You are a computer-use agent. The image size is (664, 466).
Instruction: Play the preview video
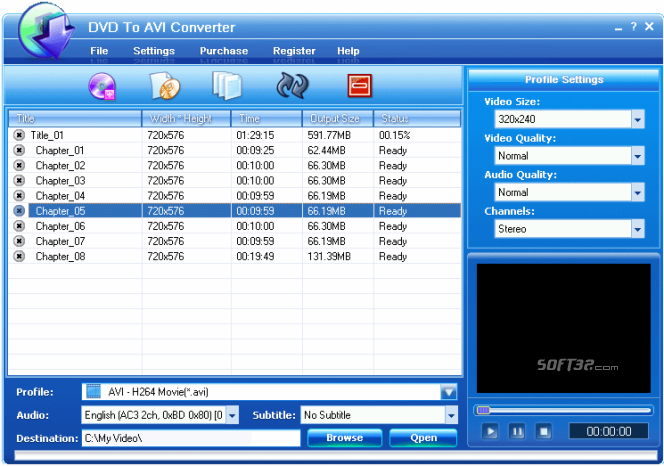490,432
